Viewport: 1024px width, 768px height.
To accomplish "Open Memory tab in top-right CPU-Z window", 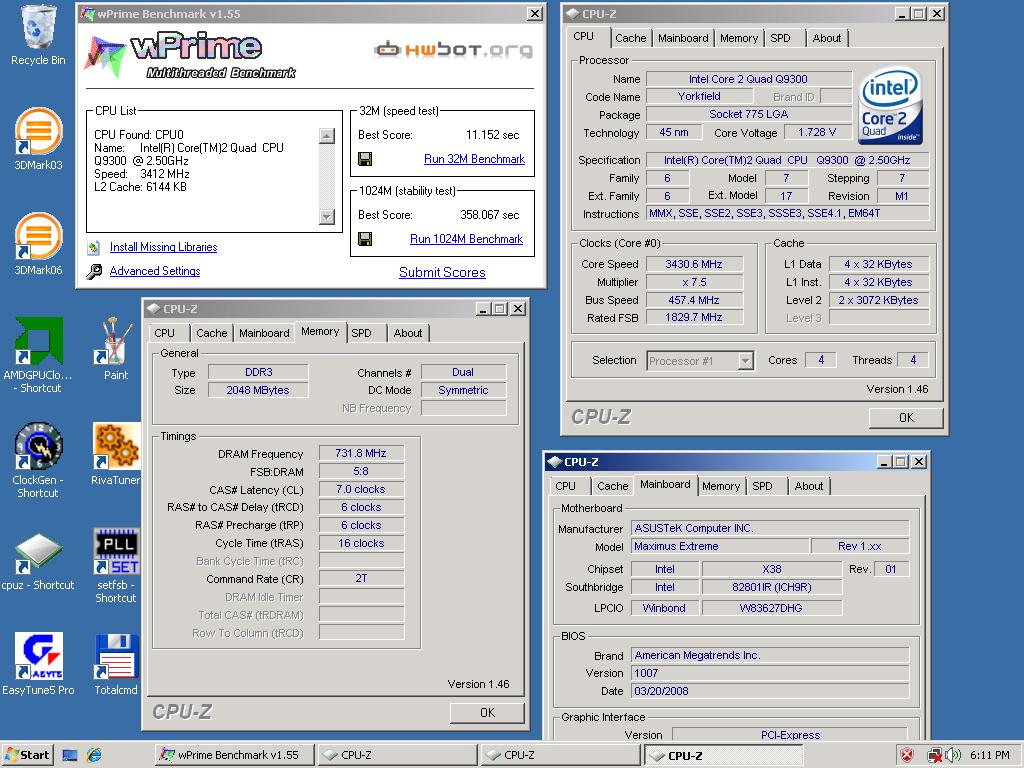I will [x=739, y=38].
